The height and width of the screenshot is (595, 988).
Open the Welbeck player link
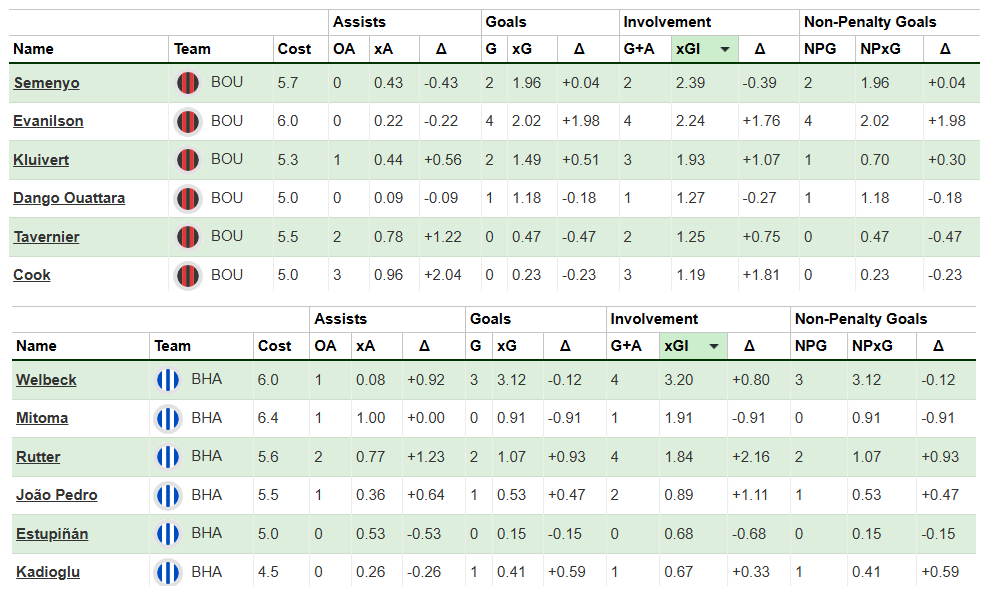[x=46, y=380]
